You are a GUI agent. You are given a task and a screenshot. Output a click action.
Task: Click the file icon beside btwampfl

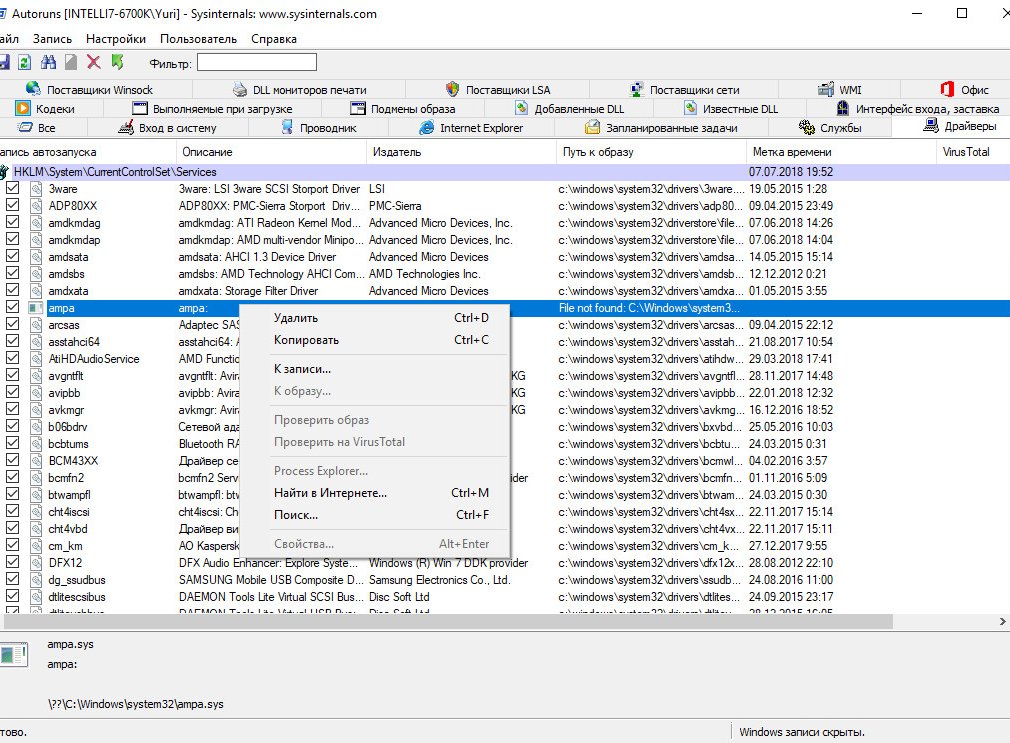[x=36, y=495]
